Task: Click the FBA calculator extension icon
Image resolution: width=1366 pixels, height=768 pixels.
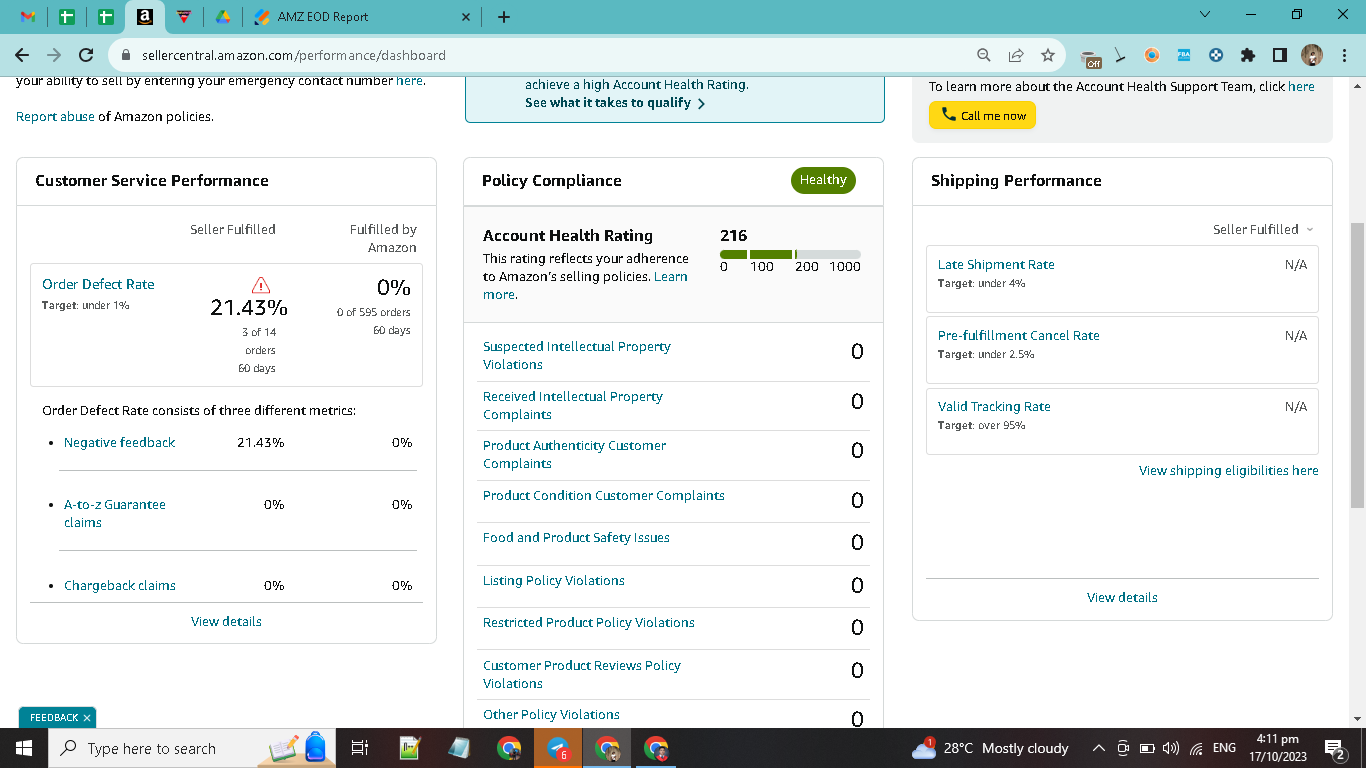Action: (x=1184, y=55)
